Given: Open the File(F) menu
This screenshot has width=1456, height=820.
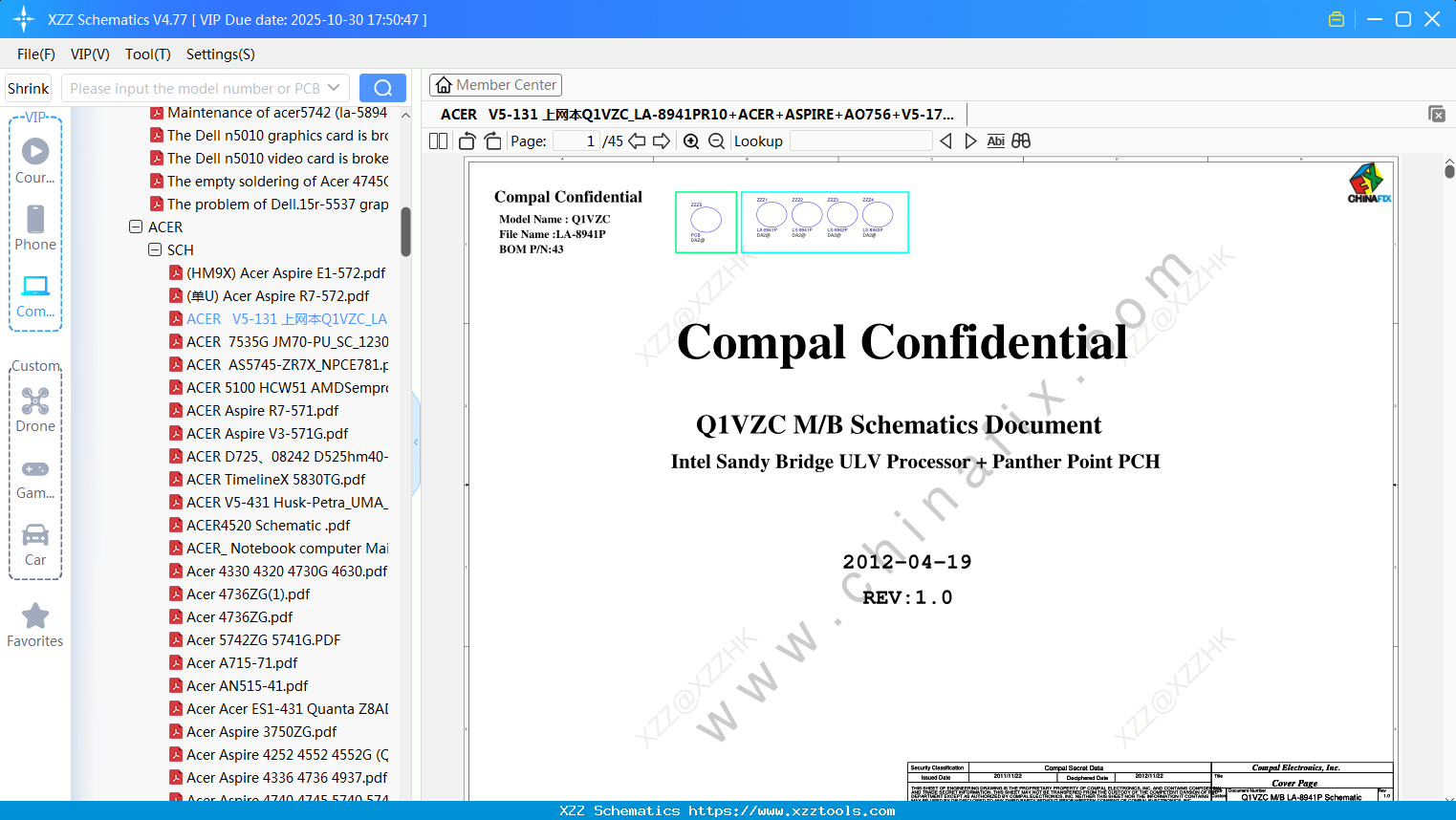Looking at the screenshot, I should [x=36, y=54].
